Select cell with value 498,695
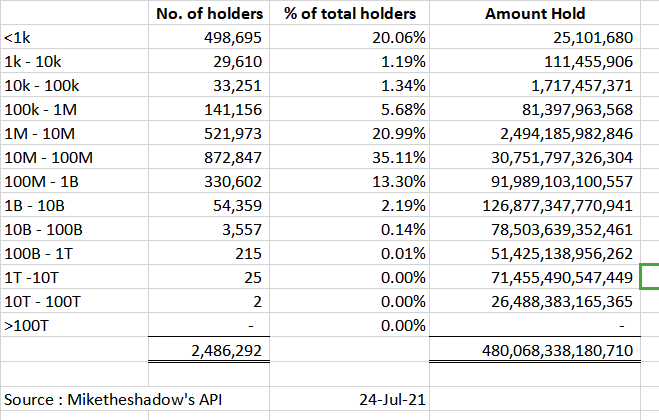659x420 pixels. (x=209, y=37)
